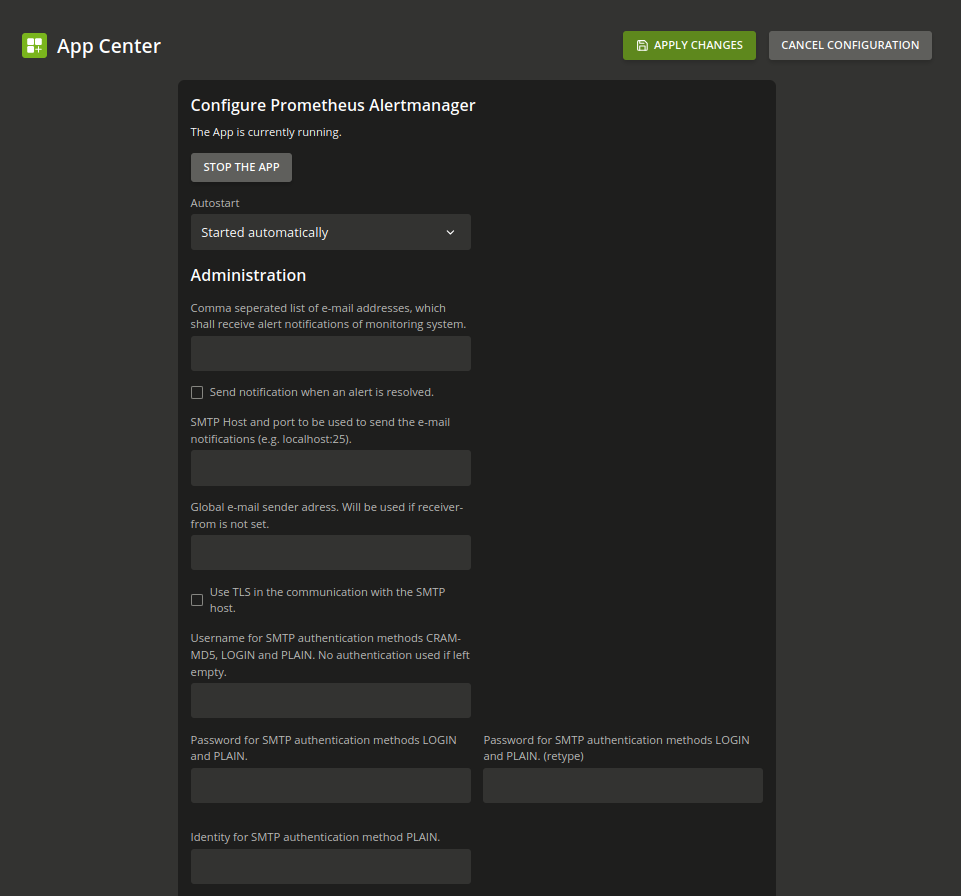Click the App Center title text

109,47
